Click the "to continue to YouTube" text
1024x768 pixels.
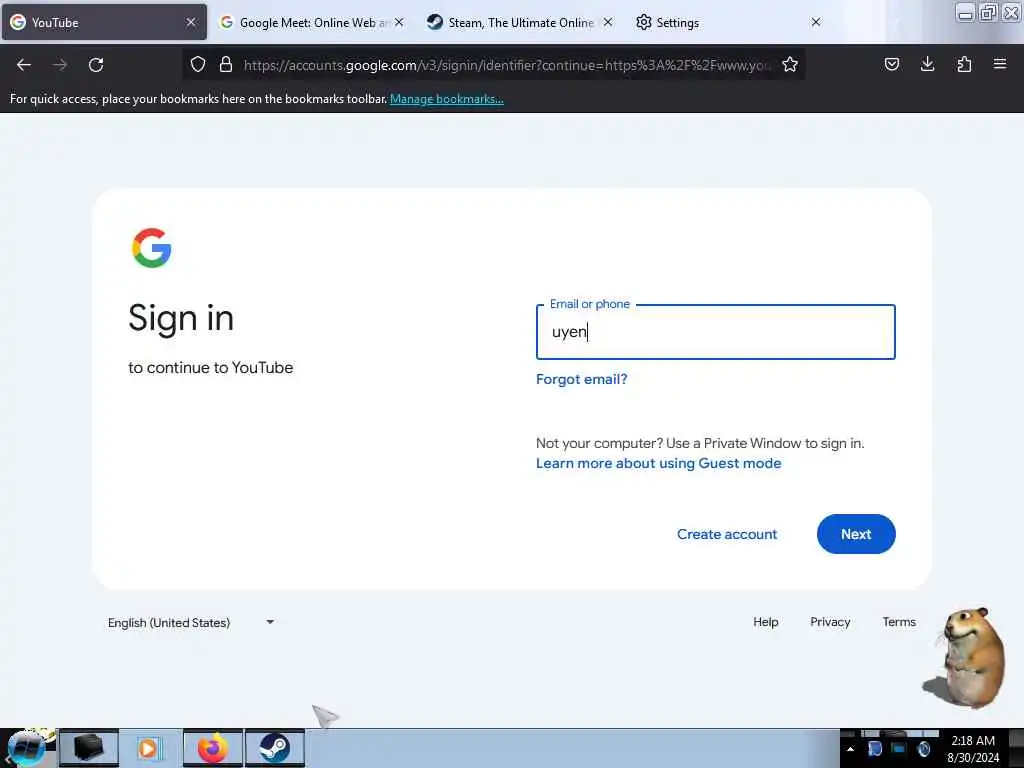(x=211, y=368)
